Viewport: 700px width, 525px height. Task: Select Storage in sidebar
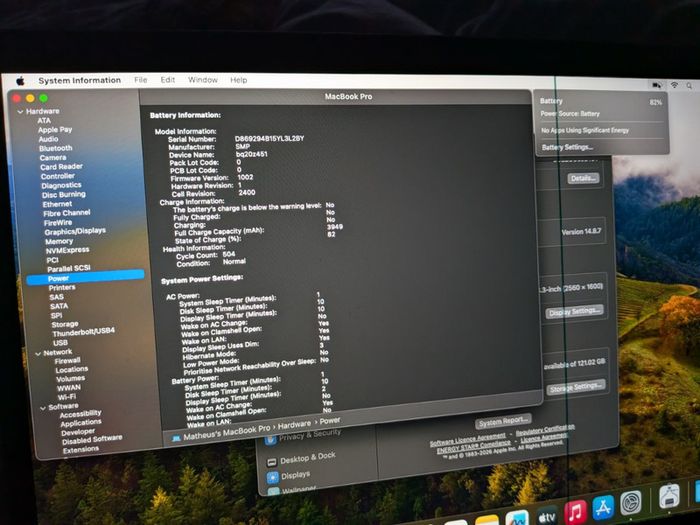[x=64, y=324]
